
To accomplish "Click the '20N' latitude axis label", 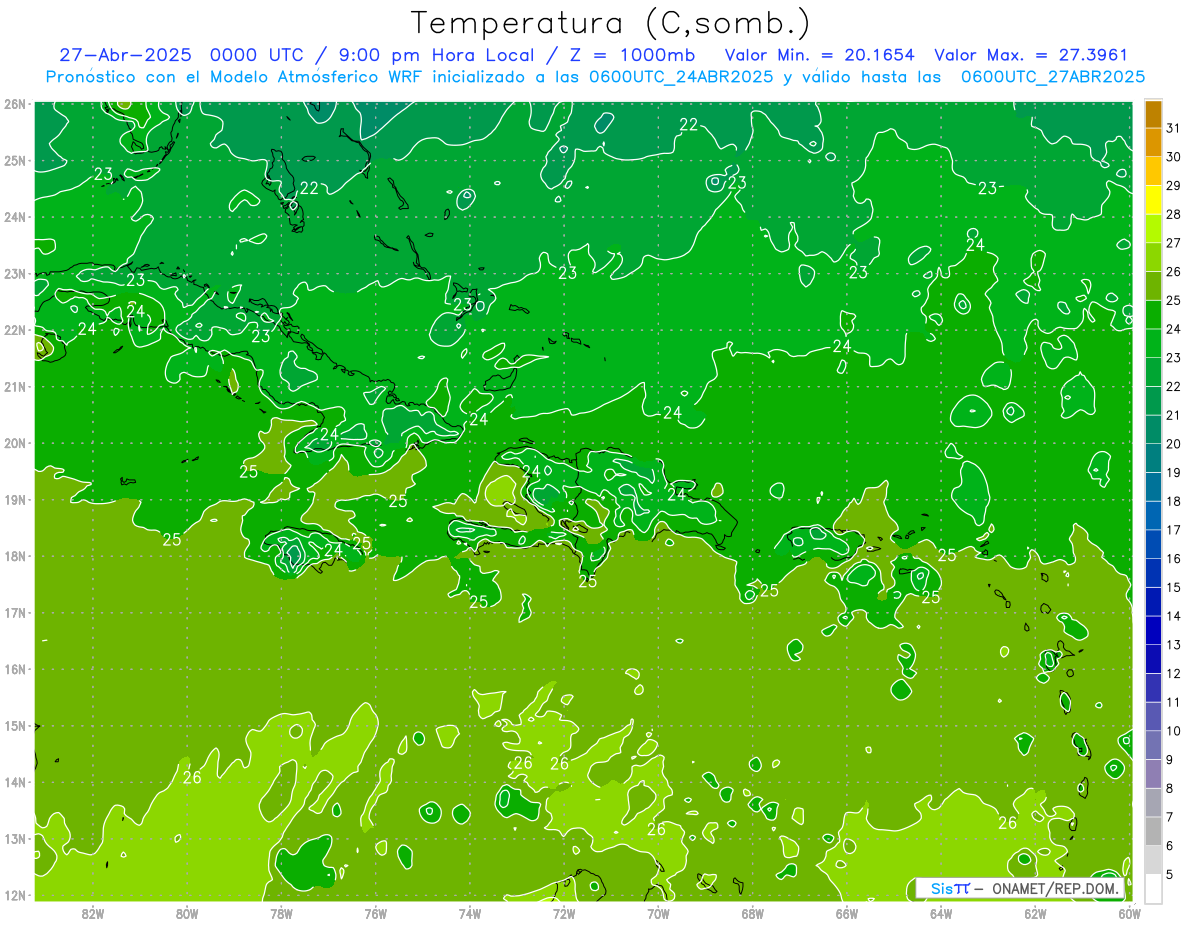I will [x=15, y=443].
